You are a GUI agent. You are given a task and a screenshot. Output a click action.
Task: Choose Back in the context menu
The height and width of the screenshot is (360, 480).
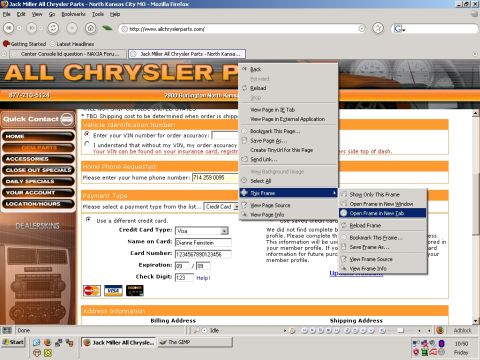[x=288, y=69]
